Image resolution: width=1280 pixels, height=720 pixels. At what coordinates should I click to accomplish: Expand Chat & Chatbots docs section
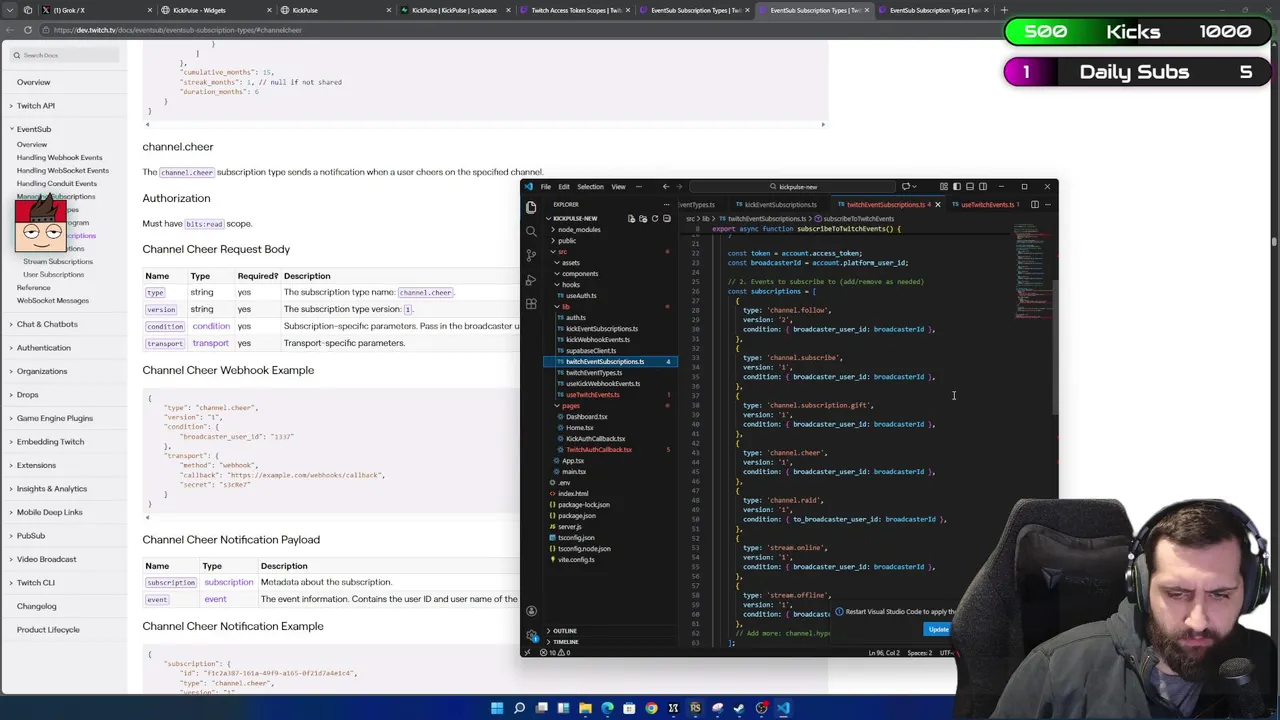(46, 324)
